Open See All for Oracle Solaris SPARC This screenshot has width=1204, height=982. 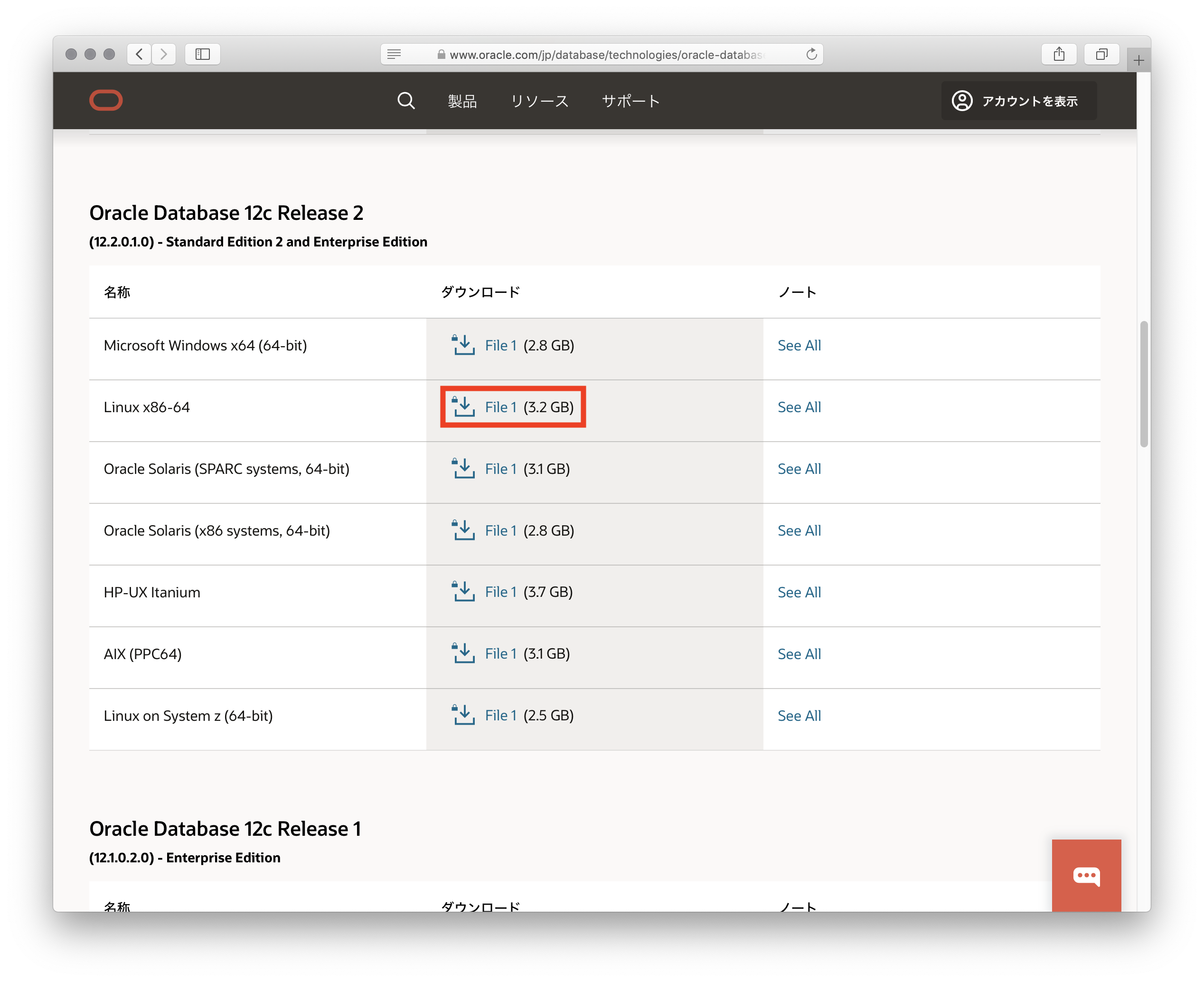pyautogui.click(x=799, y=468)
